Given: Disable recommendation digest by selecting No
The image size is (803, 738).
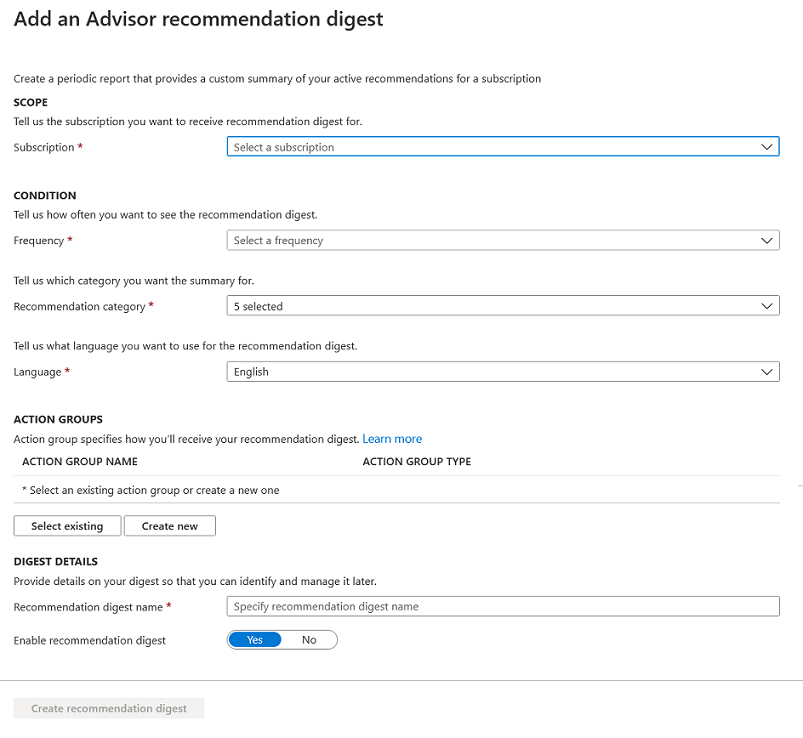Looking at the screenshot, I should click(309, 640).
